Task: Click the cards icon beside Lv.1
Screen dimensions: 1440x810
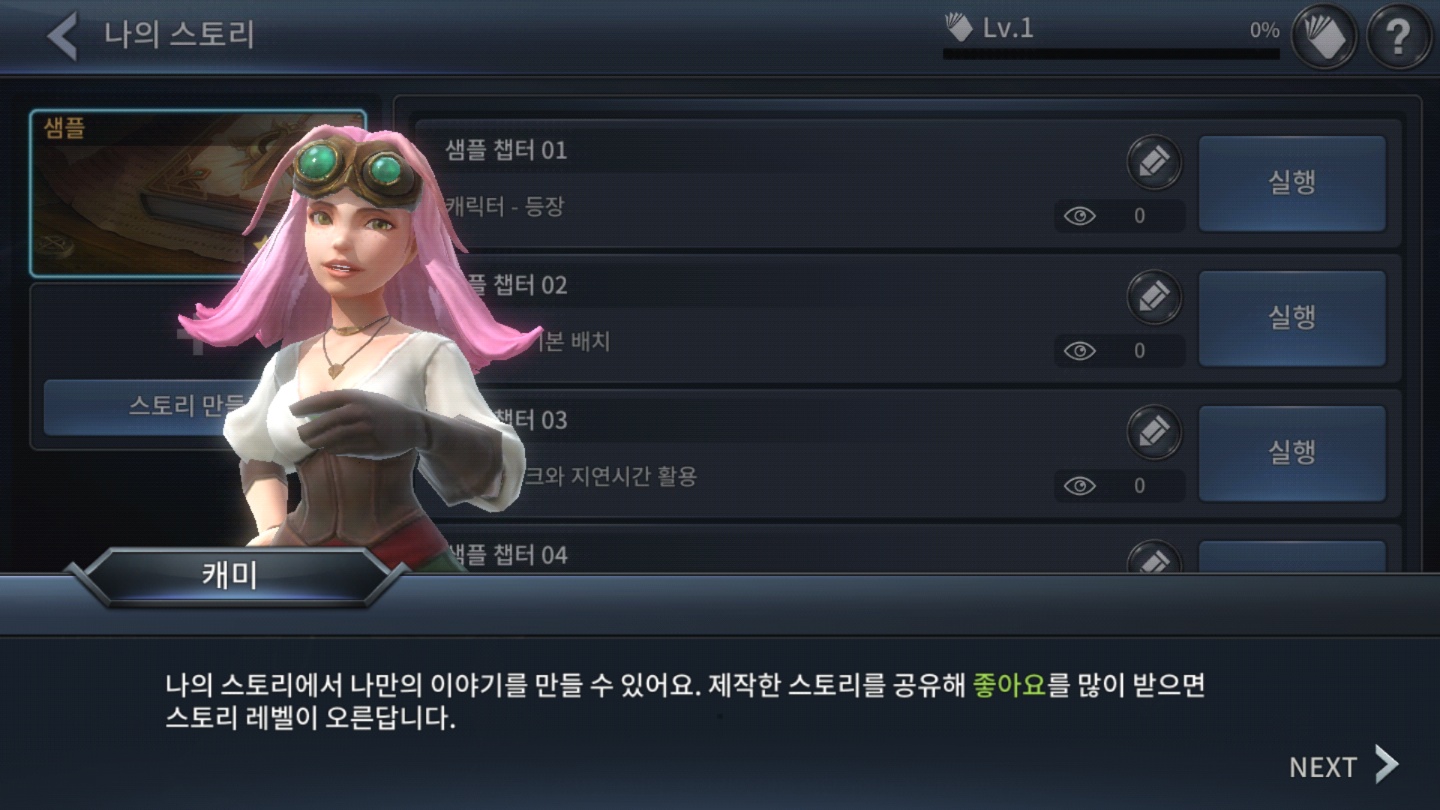Action: [x=959, y=28]
